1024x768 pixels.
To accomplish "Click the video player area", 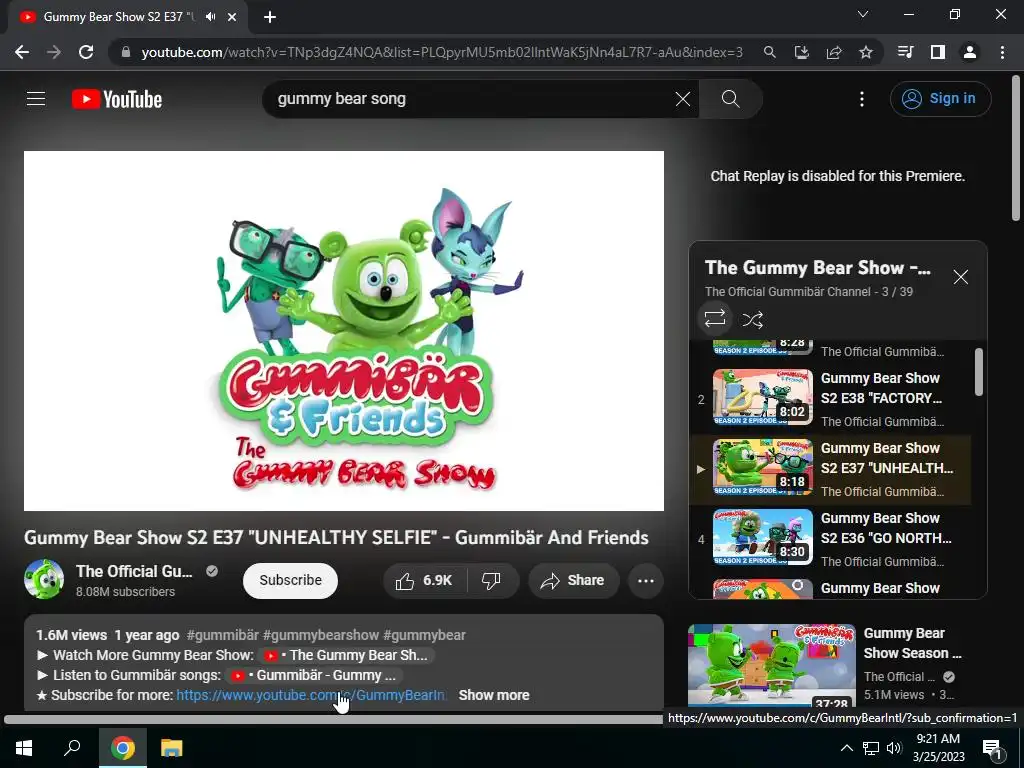I will [344, 330].
